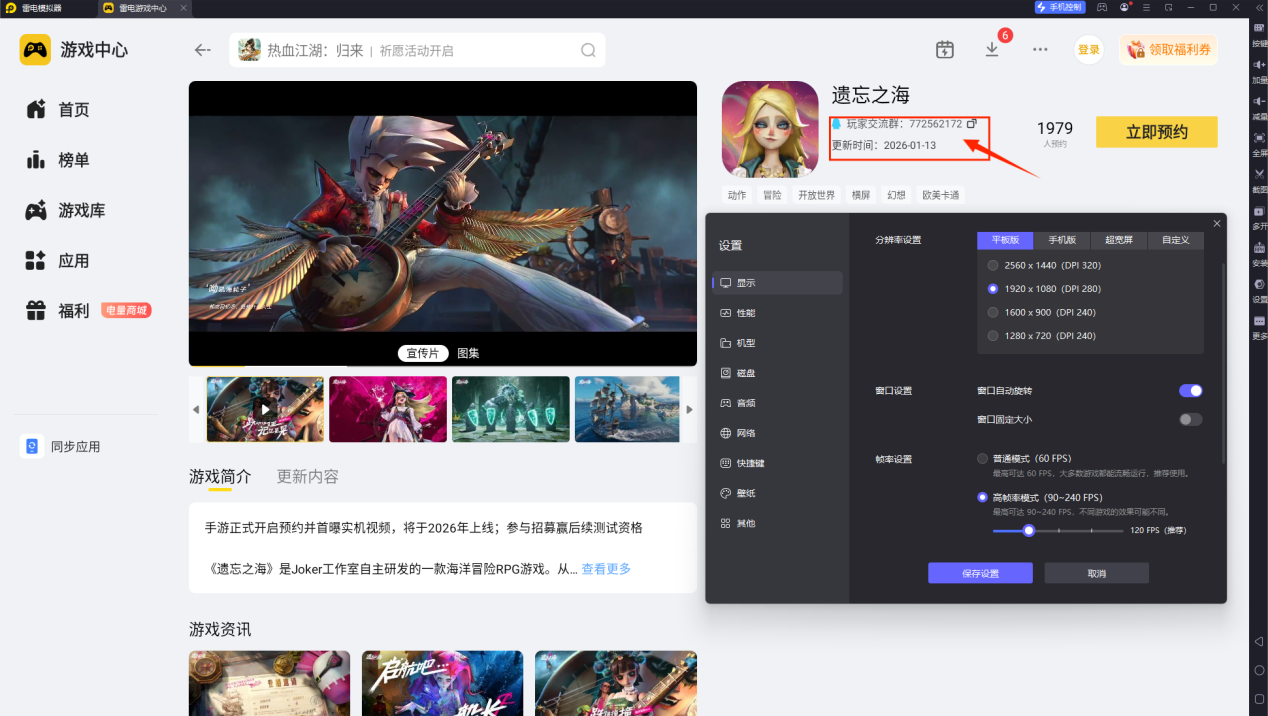
Task: Open the 榜单 rankings section
Action: pos(58,160)
